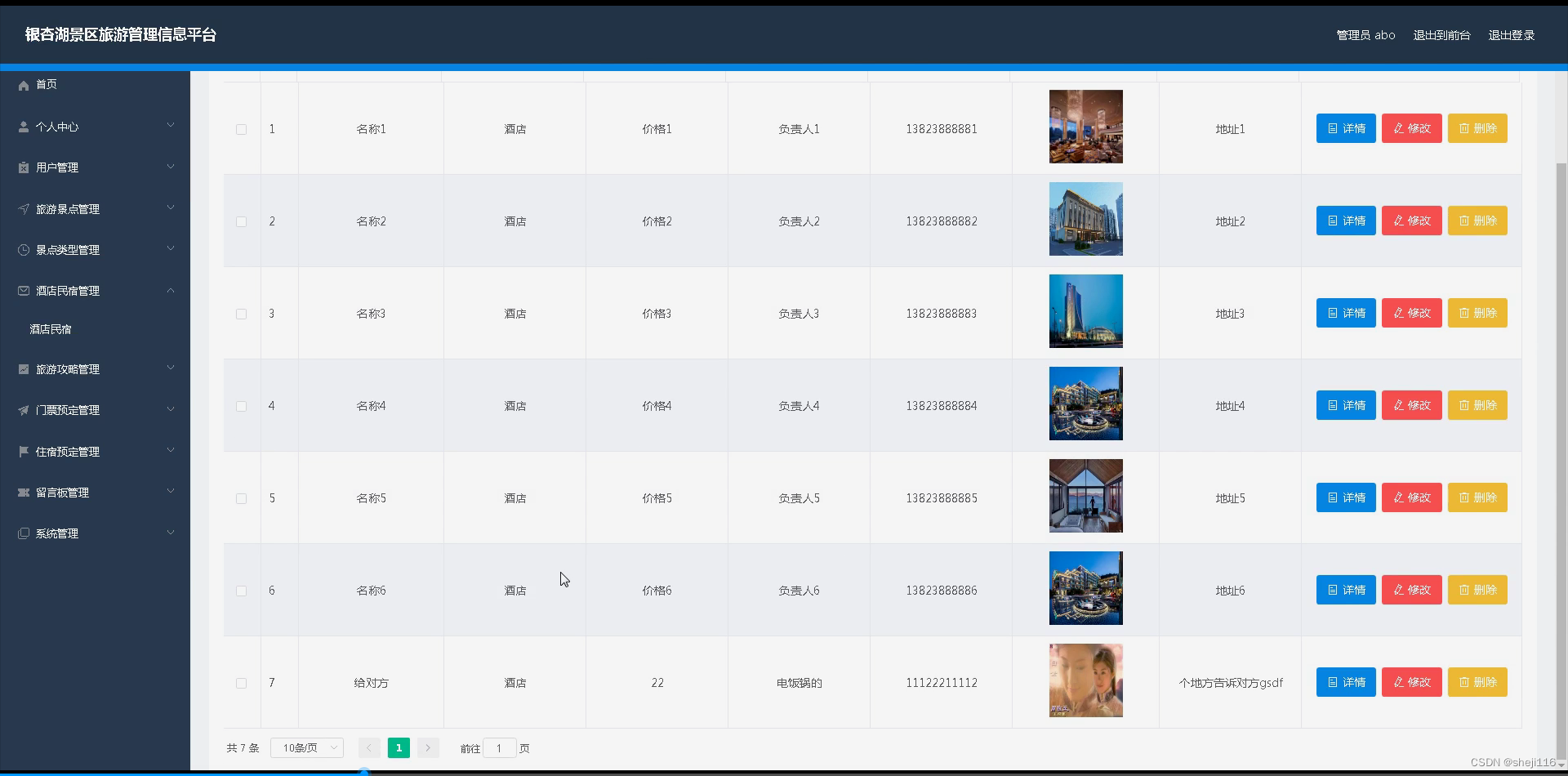This screenshot has width=1568, height=776.
Task: Click 详情 button on row 3
Action: pyautogui.click(x=1345, y=313)
